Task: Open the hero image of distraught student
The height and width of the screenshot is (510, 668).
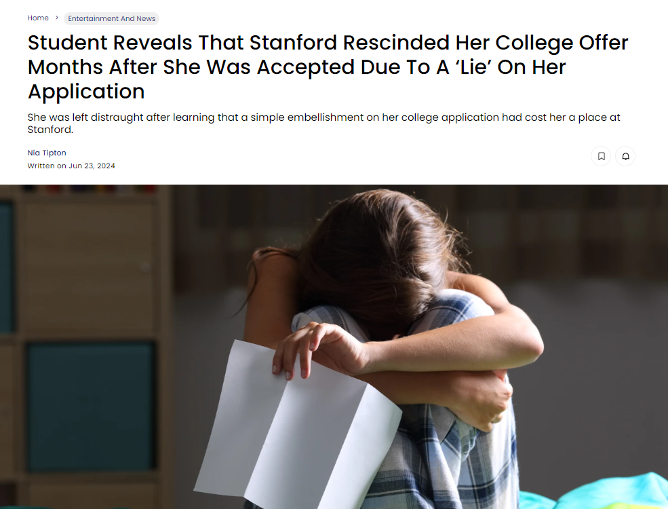Action: pos(334,347)
